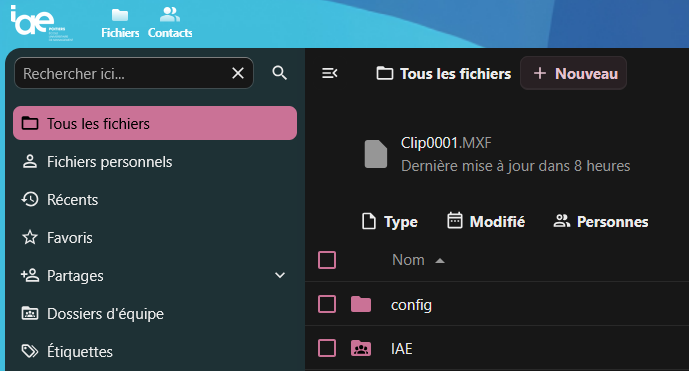This screenshot has width=689, height=371.
Task: Check the IAE folder checkbox
Action: pos(327,348)
